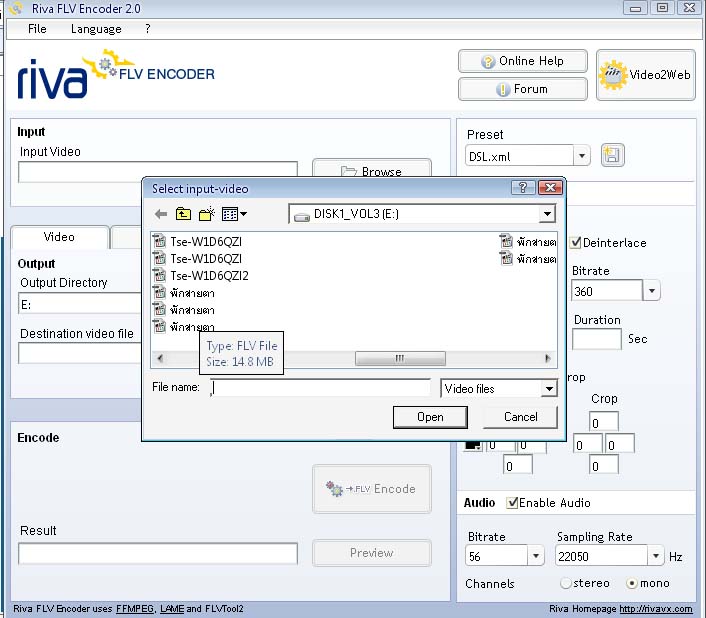This screenshot has width=706, height=618.
Task: Click the Output Directory field showing E:
Action: (80, 303)
